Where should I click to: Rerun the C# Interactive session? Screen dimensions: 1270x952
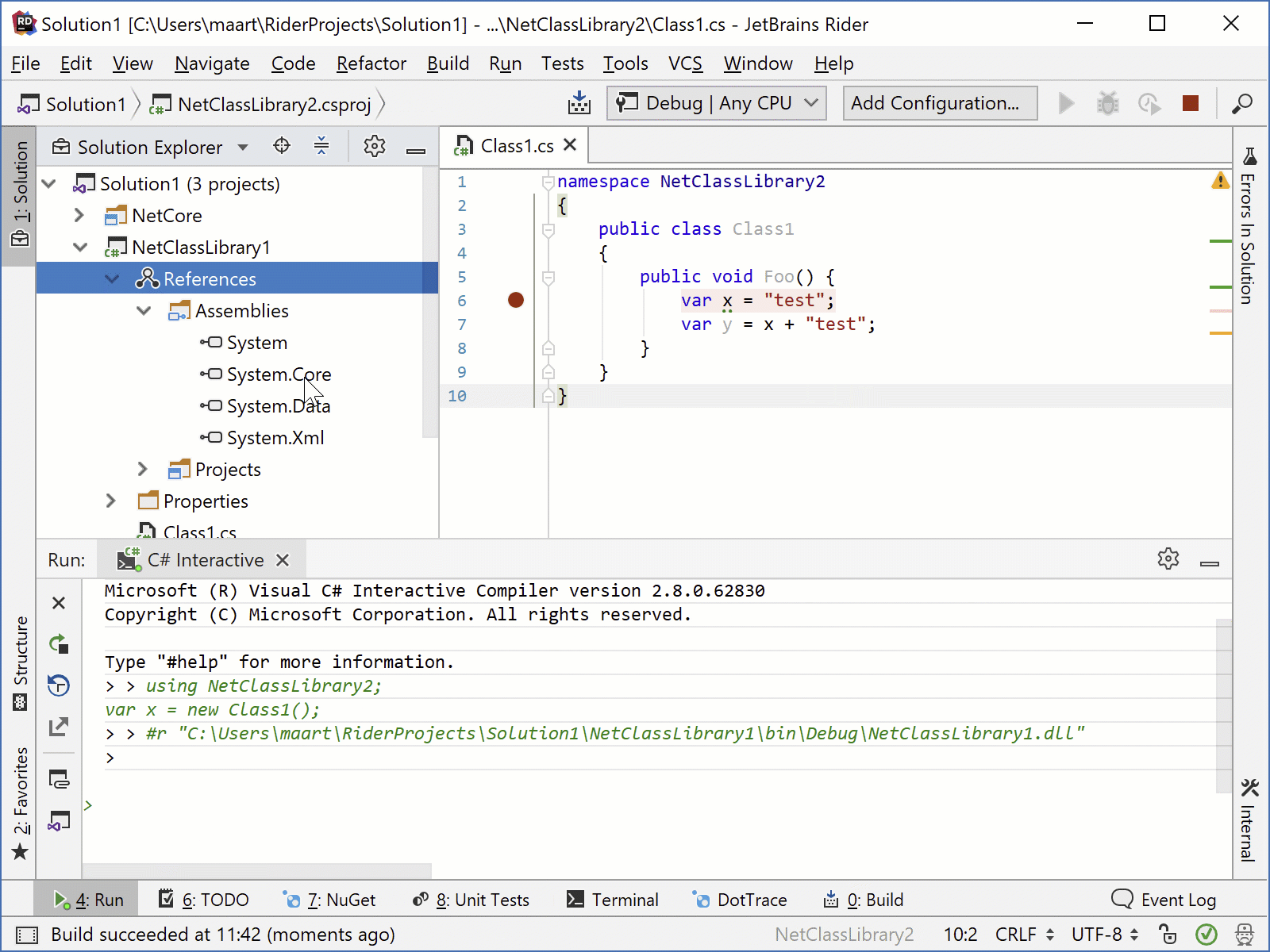[x=59, y=645]
